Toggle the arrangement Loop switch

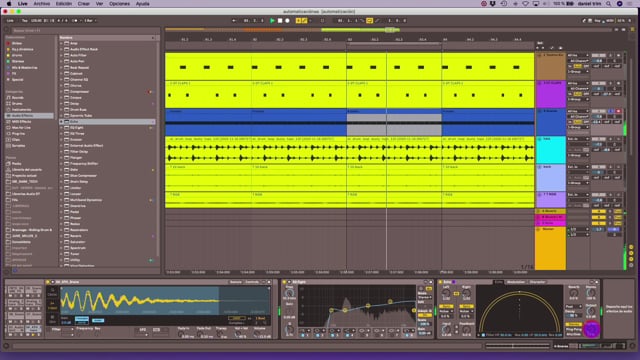pos(369,20)
